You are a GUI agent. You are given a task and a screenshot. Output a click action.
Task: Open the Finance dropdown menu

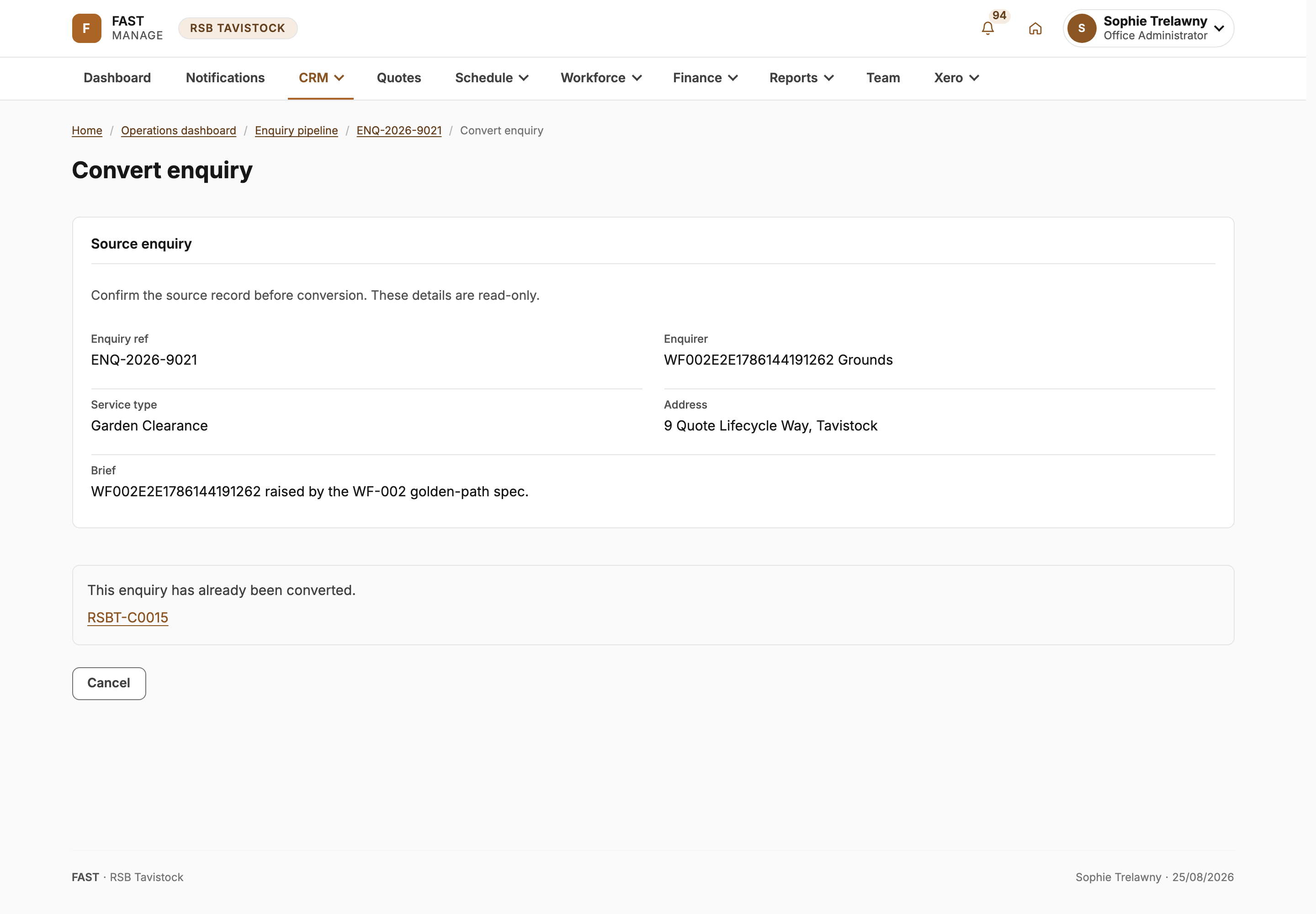pyautogui.click(x=705, y=78)
